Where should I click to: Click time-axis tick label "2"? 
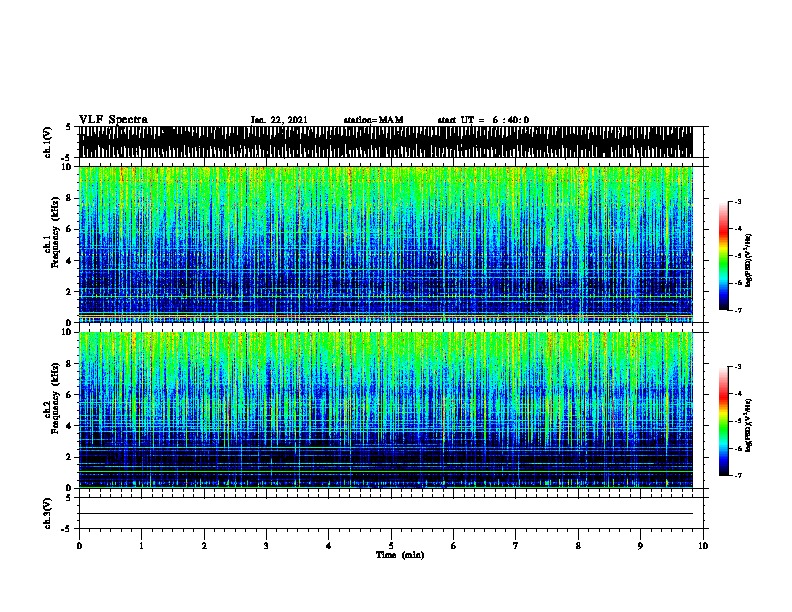[x=204, y=546]
